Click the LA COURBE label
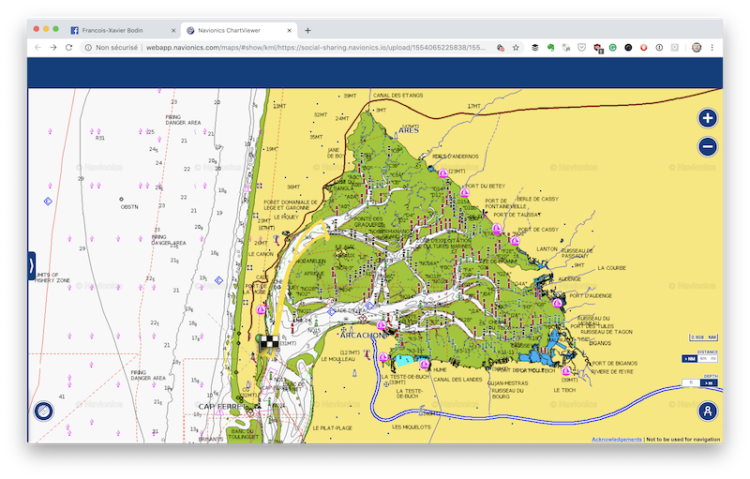Viewport: 750px width, 479px height. 611,268
